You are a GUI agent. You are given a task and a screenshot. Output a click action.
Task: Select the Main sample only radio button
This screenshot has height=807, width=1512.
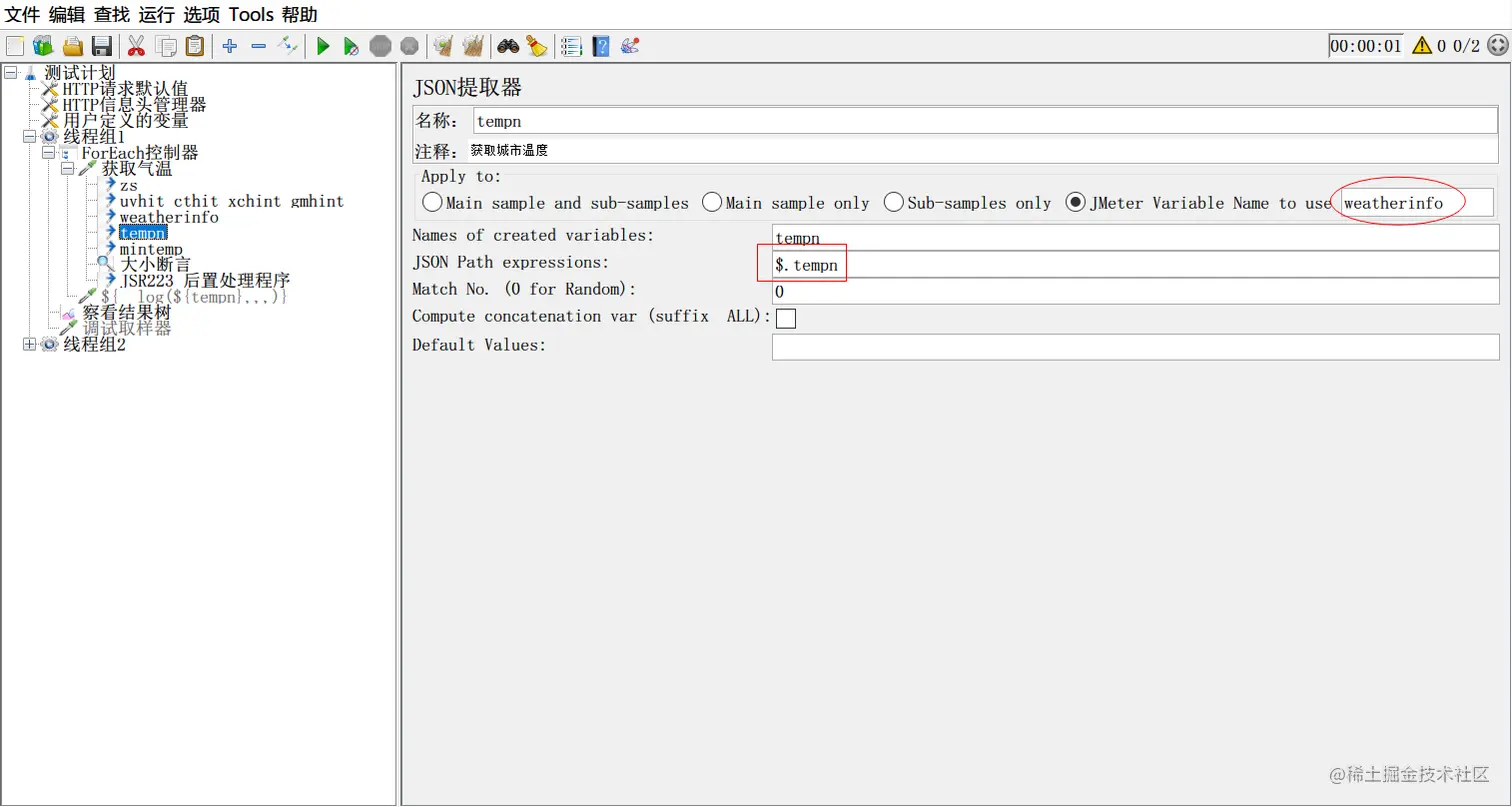coord(712,203)
